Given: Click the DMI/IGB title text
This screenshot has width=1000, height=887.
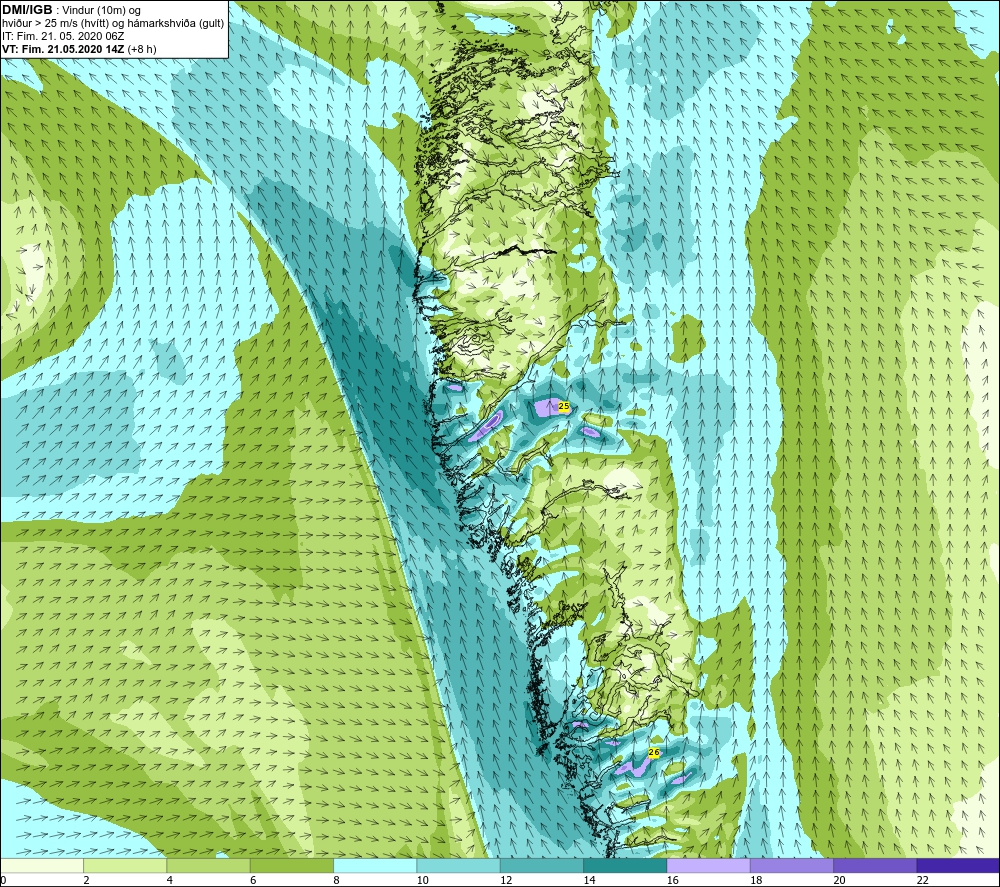Looking at the screenshot, I should [x=27, y=10].
